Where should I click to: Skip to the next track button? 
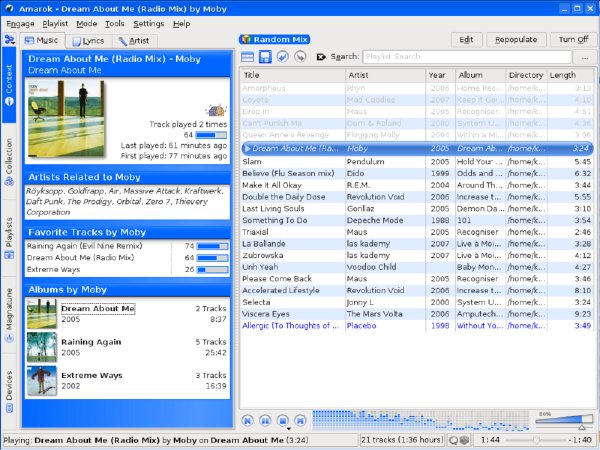click(301, 421)
